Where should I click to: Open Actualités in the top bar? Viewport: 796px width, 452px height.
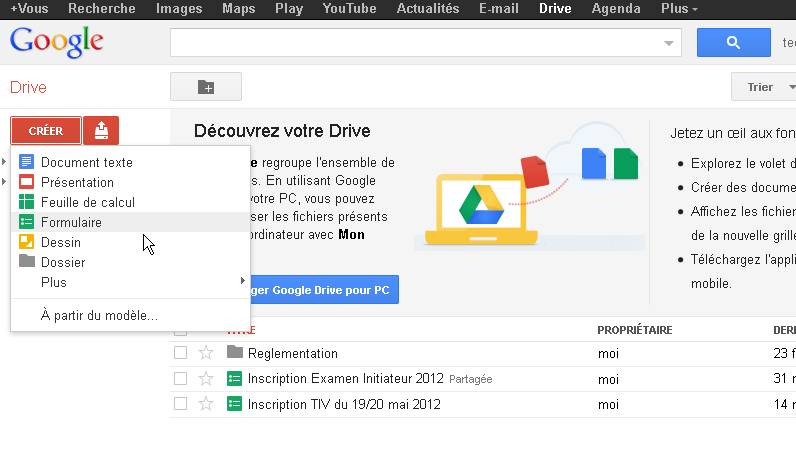(427, 9)
